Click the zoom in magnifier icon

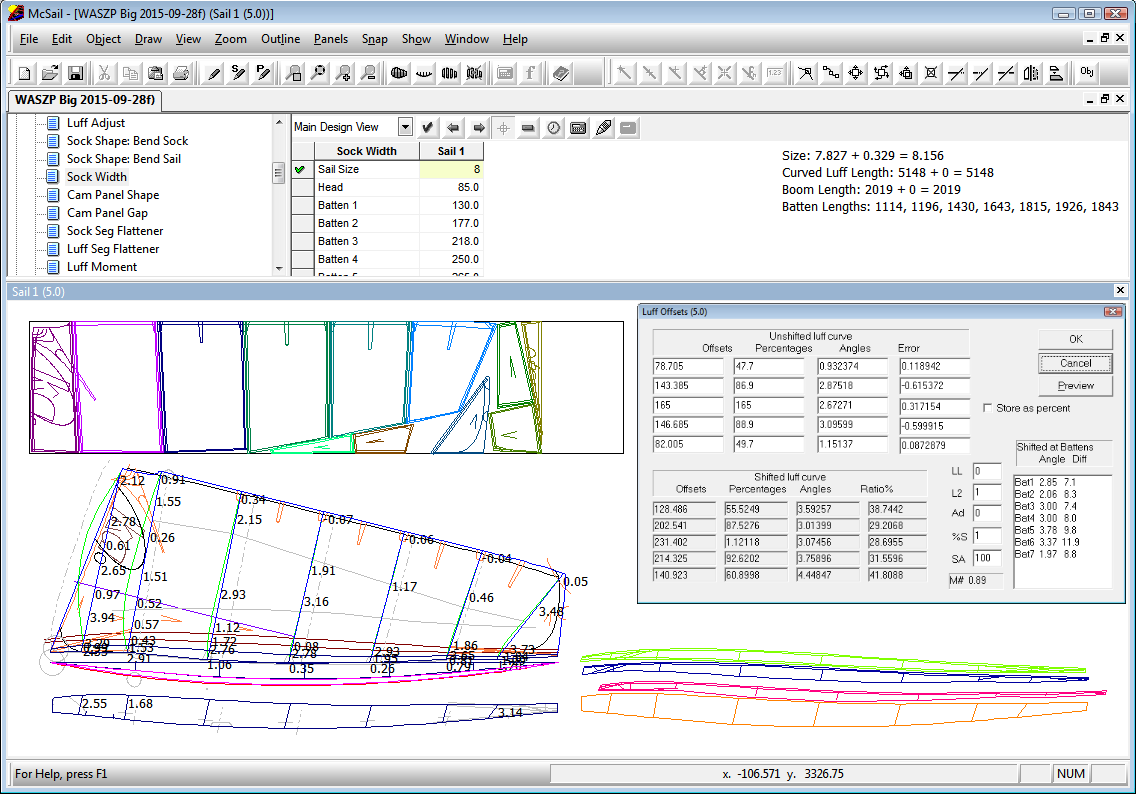tap(343, 73)
